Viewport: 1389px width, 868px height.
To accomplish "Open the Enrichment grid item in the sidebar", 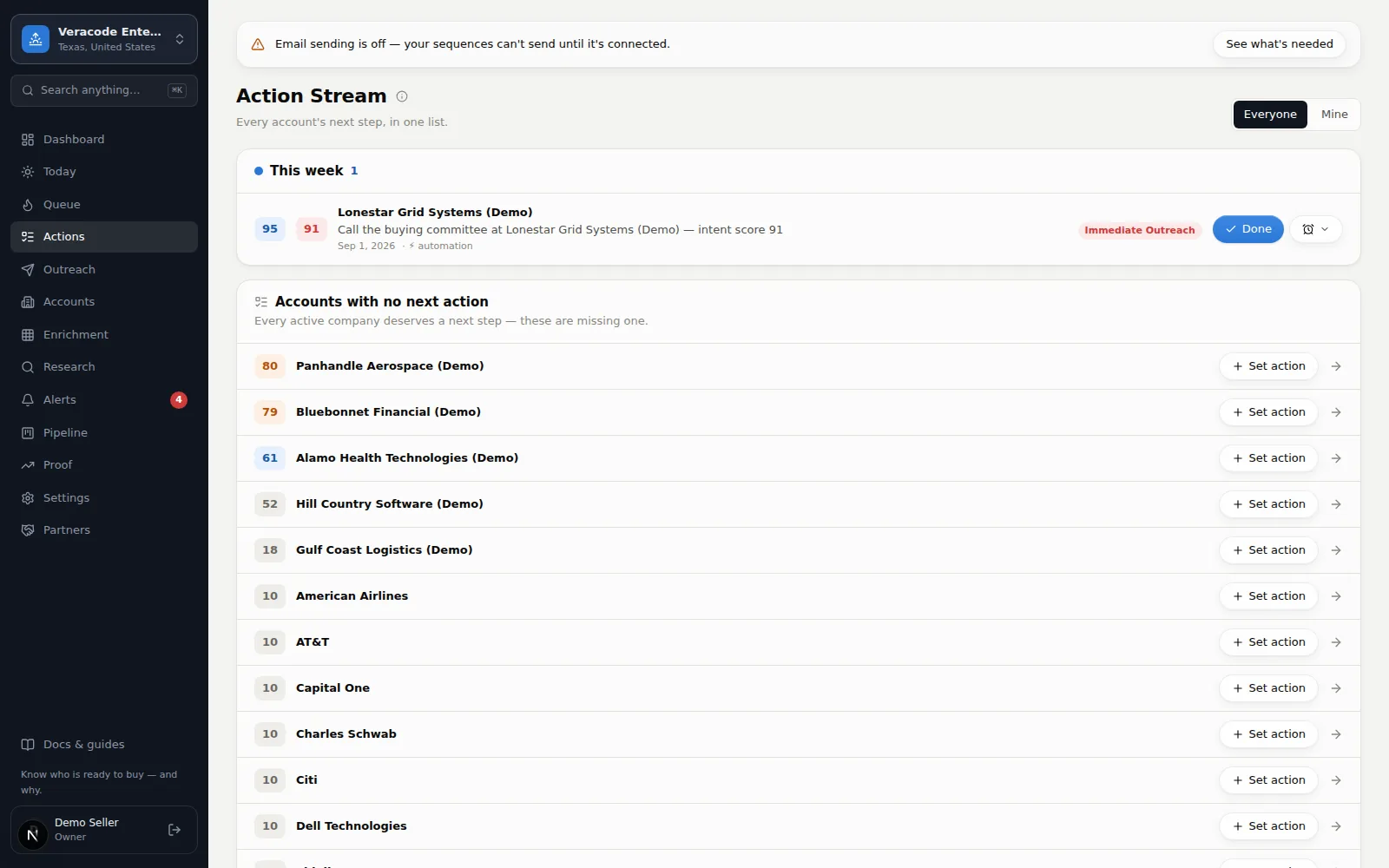I will (x=103, y=334).
